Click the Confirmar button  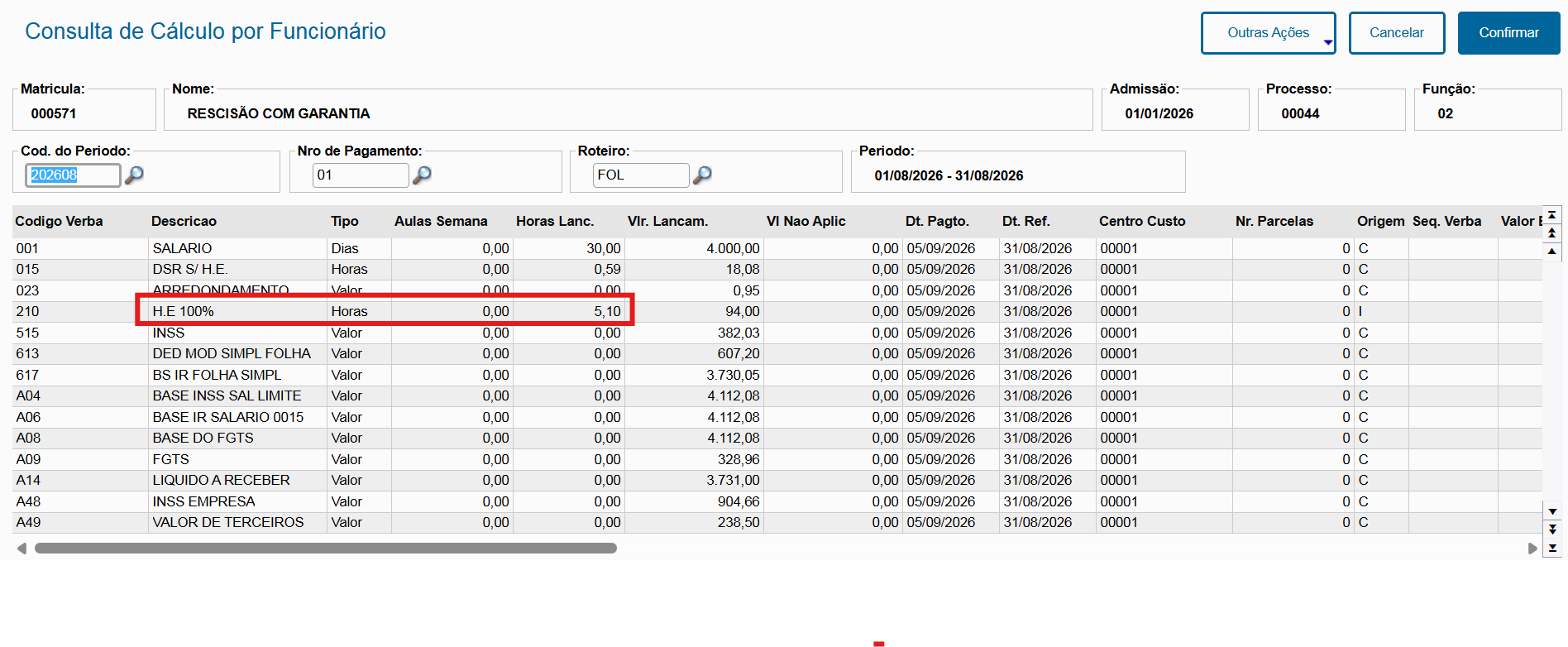tap(1509, 33)
